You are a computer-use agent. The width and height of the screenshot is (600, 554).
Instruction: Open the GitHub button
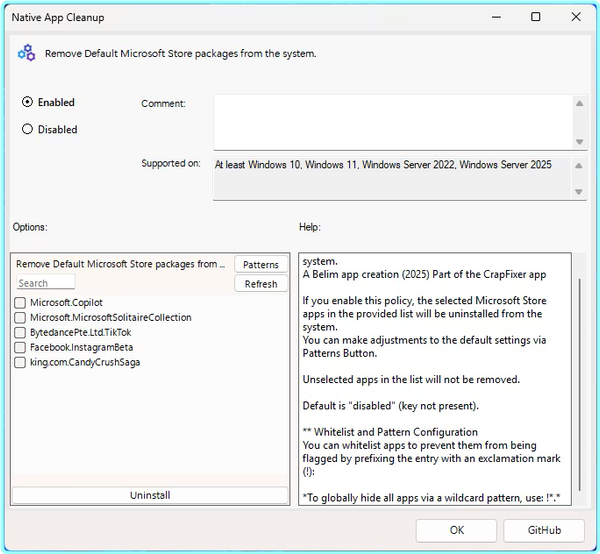pos(544,530)
